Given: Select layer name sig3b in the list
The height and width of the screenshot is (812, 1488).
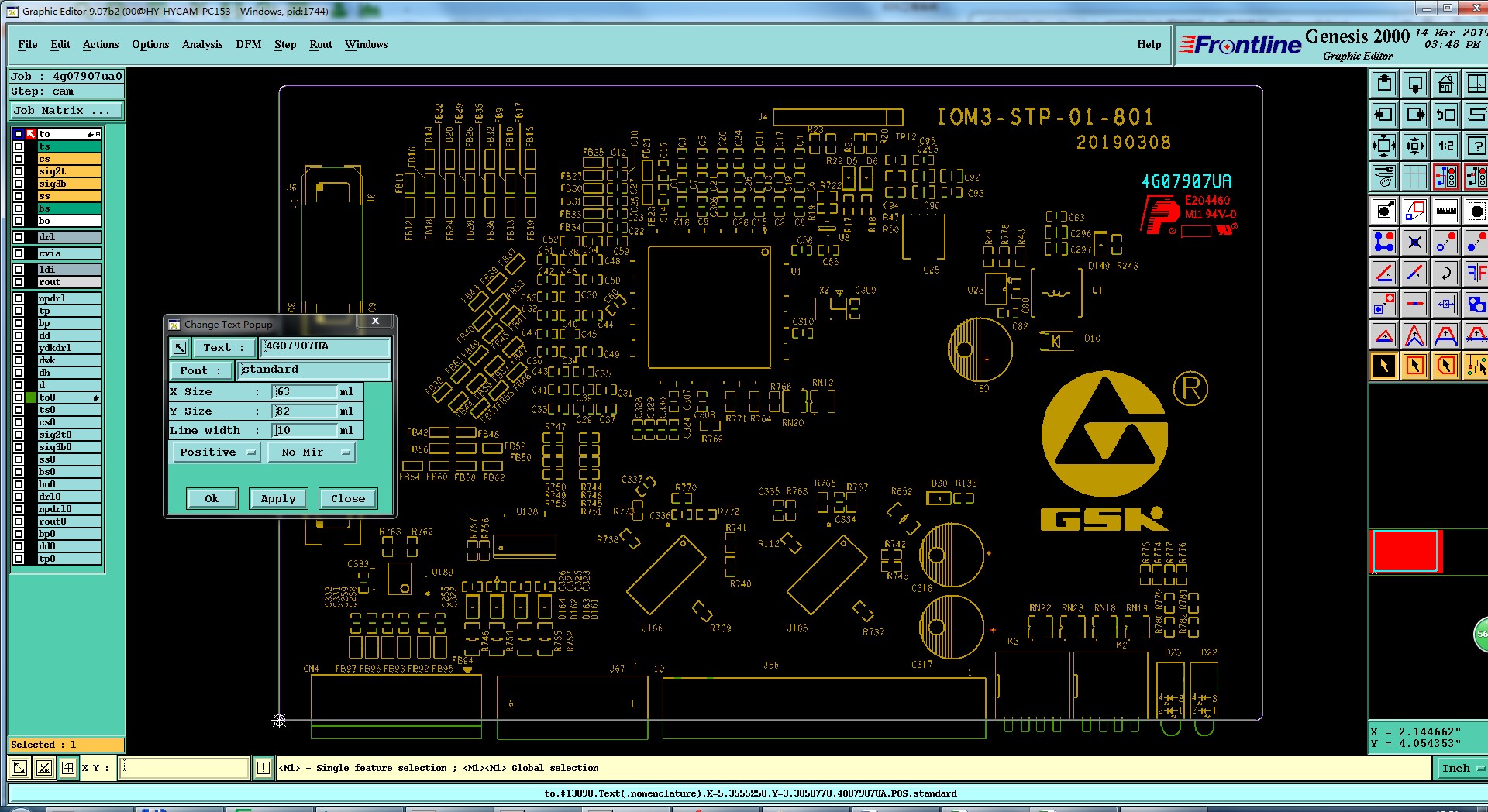Looking at the screenshot, I should click(69, 184).
